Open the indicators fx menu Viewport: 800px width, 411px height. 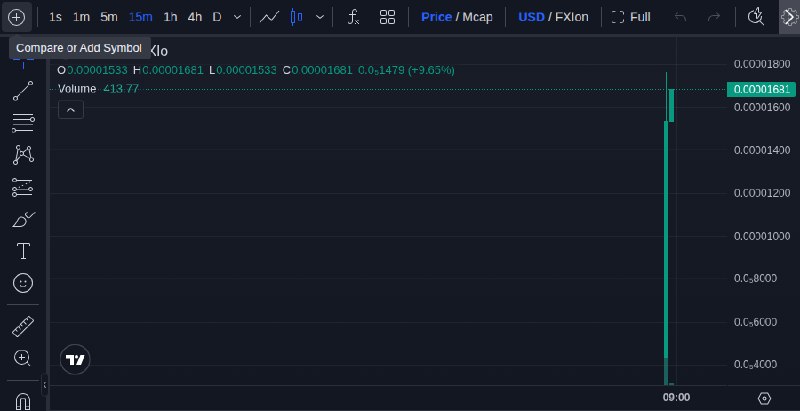coord(354,17)
